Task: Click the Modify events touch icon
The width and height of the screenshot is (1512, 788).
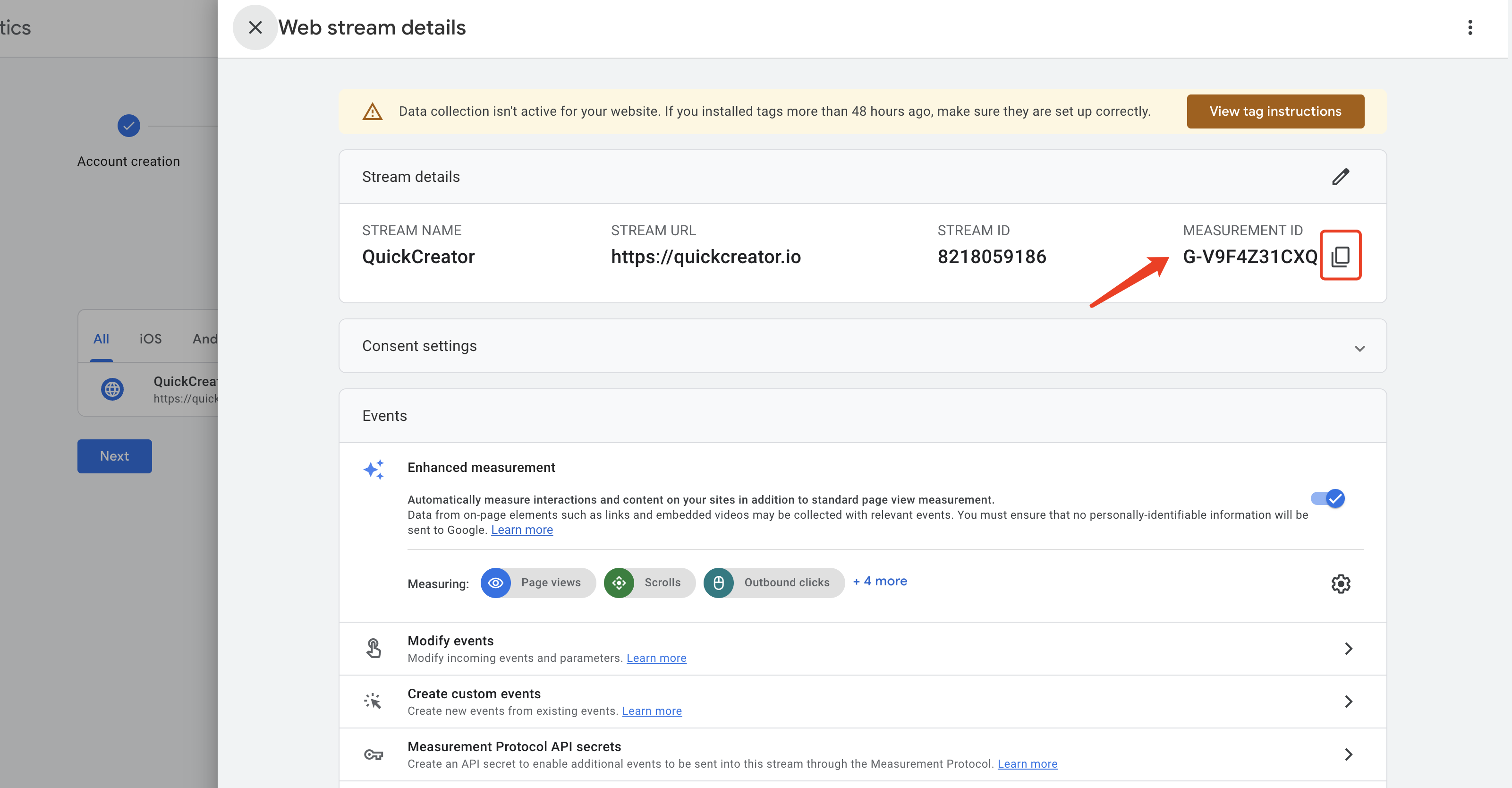Action: [374, 648]
